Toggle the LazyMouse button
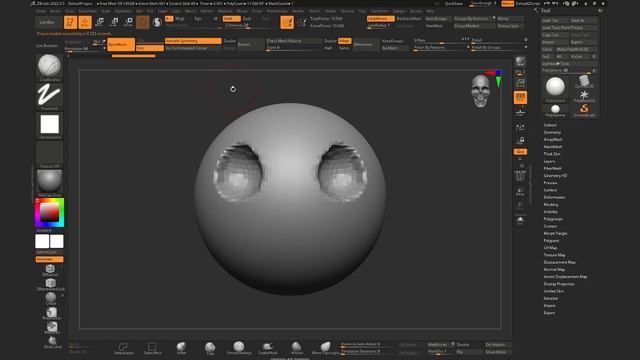This screenshot has height=360, width=640. [x=380, y=19]
